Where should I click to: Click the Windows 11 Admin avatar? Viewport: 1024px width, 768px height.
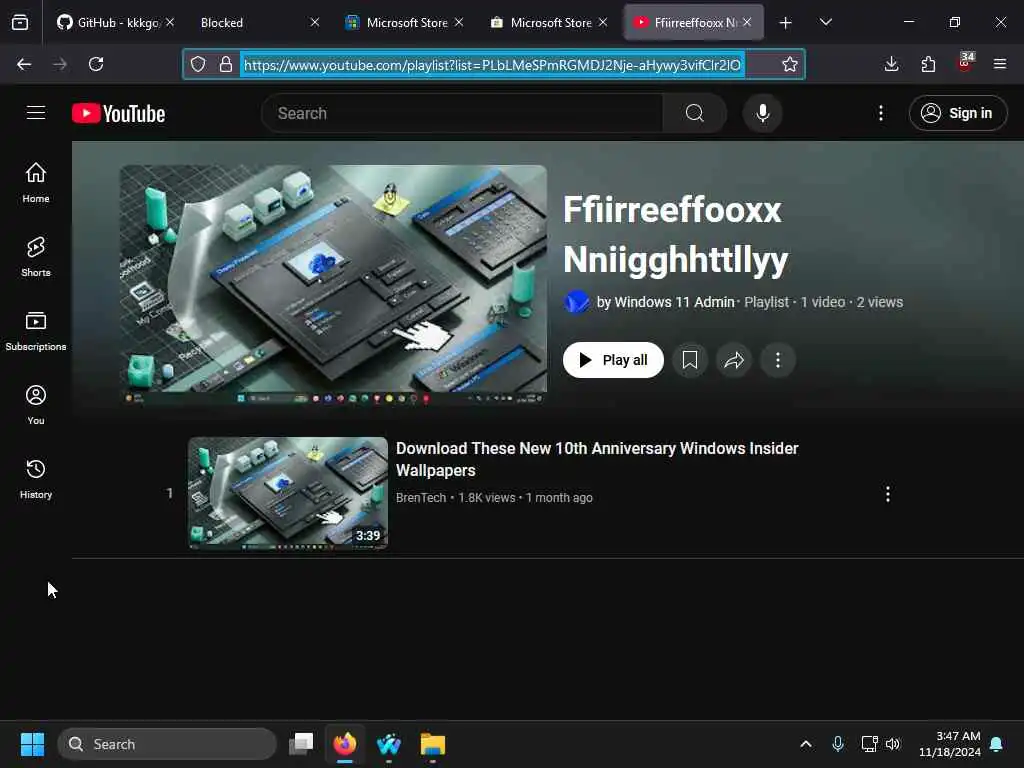click(x=577, y=302)
